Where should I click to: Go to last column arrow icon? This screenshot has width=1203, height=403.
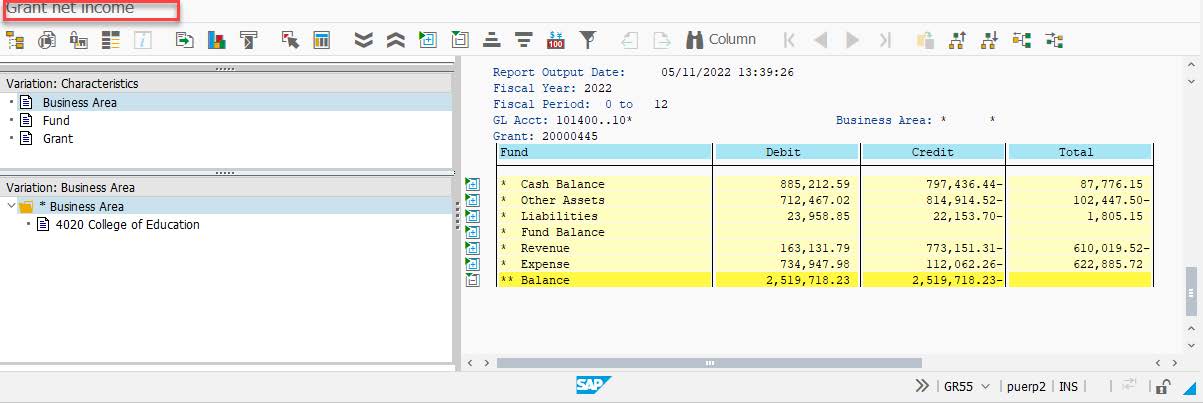pos(884,40)
